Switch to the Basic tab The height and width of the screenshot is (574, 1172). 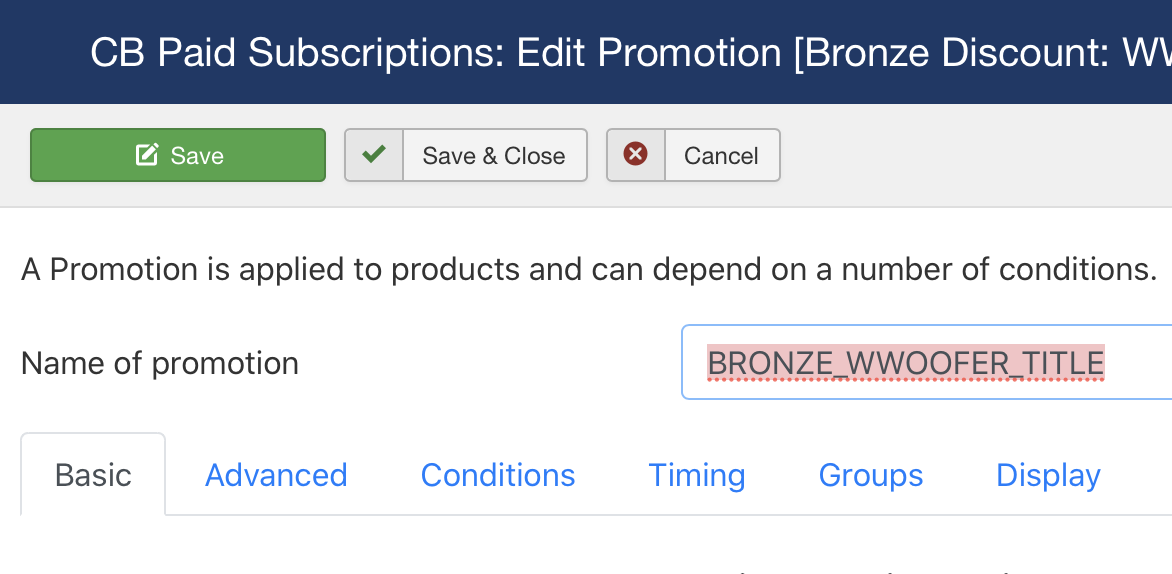(x=93, y=475)
